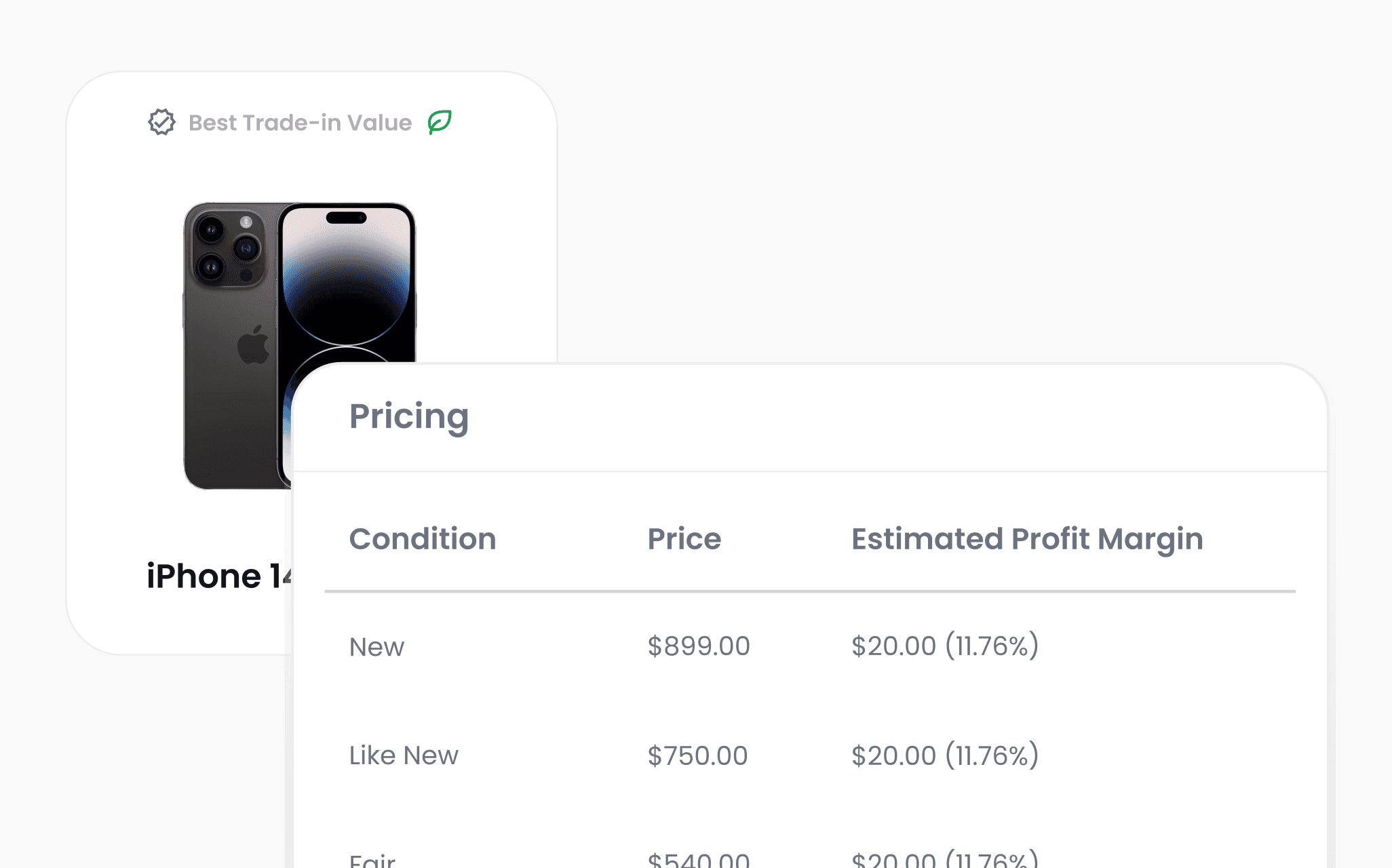Select the Fair condition row
Image resolution: width=1392 pixels, height=868 pixels.
click(x=810, y=858)
